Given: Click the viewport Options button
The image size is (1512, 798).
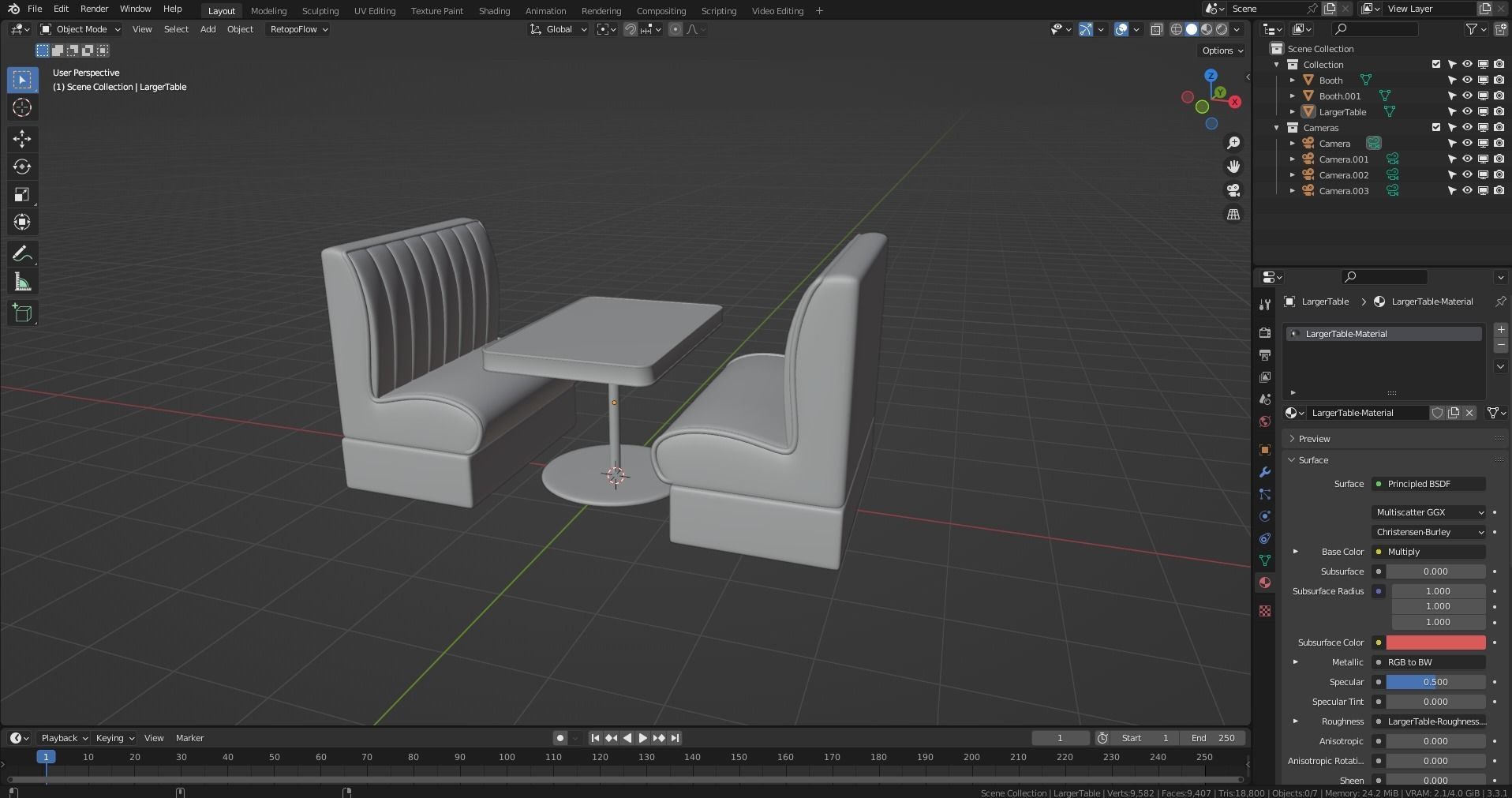Looking at the screenshot, I should click(1222, 51).
